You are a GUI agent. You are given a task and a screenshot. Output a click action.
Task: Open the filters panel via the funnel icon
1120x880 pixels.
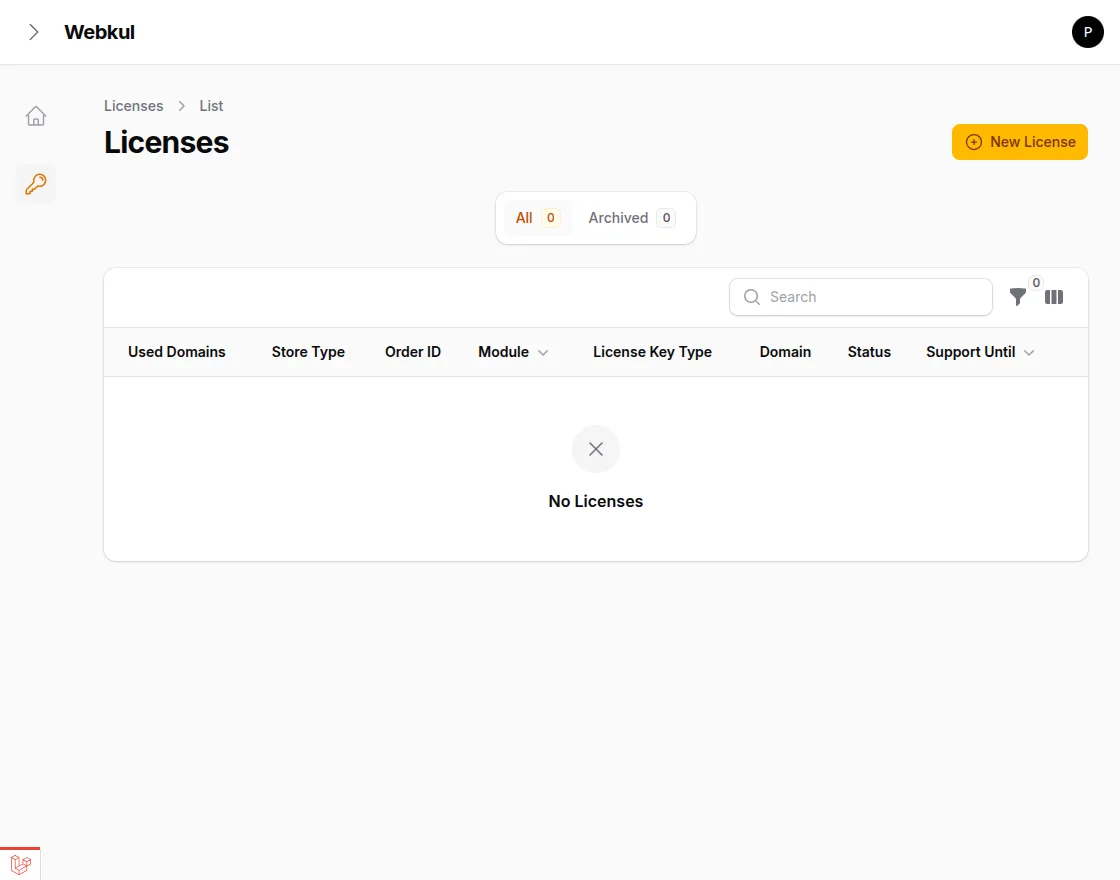click(x=1018, y=297)
